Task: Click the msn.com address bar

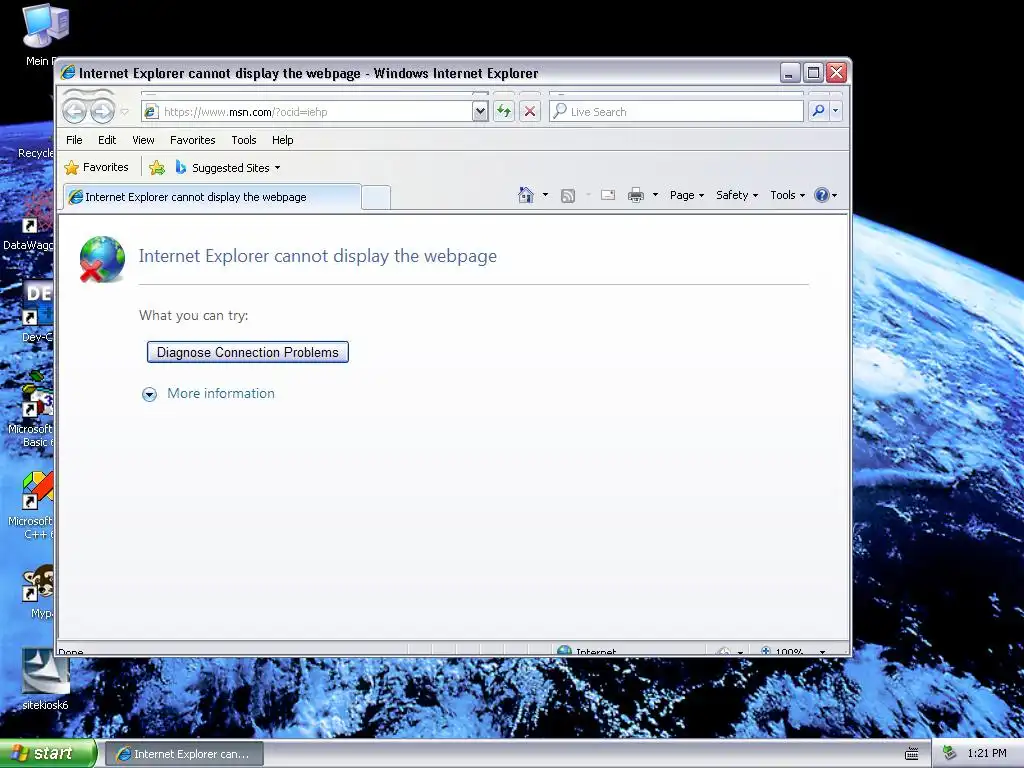Action: (x=307, y=112)
